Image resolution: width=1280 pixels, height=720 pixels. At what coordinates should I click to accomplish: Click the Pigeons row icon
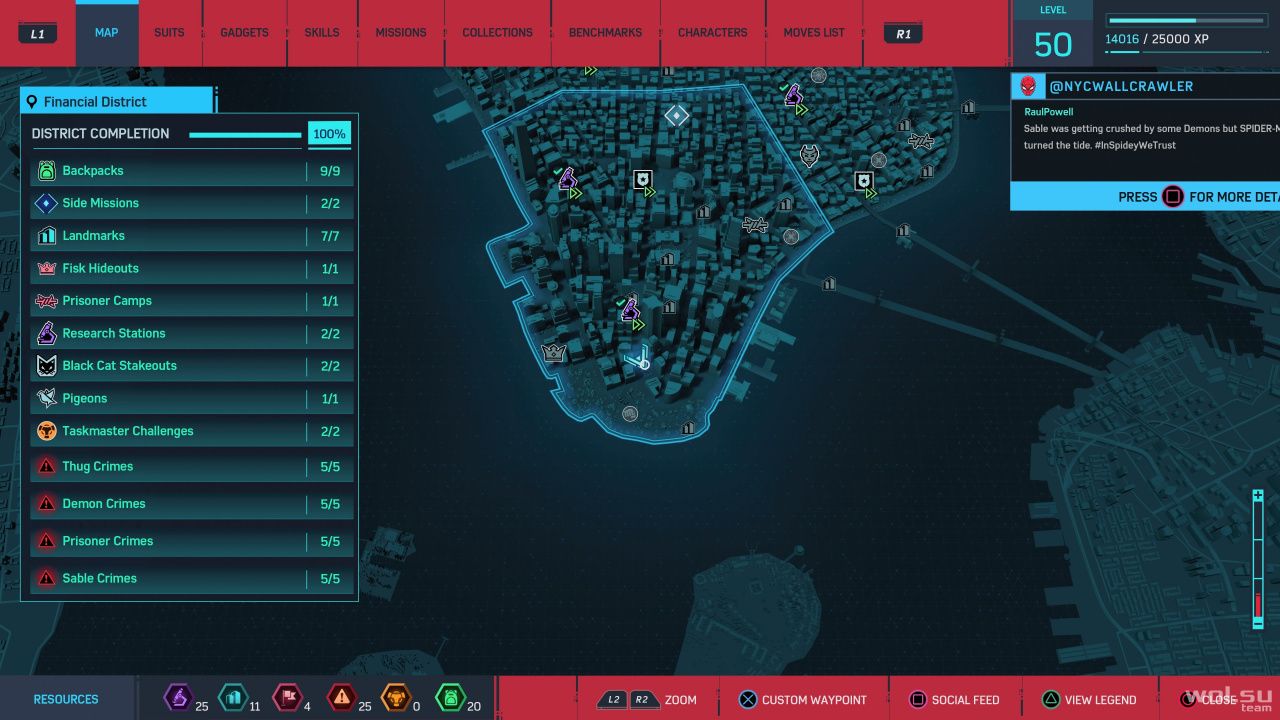coord(46,398)
